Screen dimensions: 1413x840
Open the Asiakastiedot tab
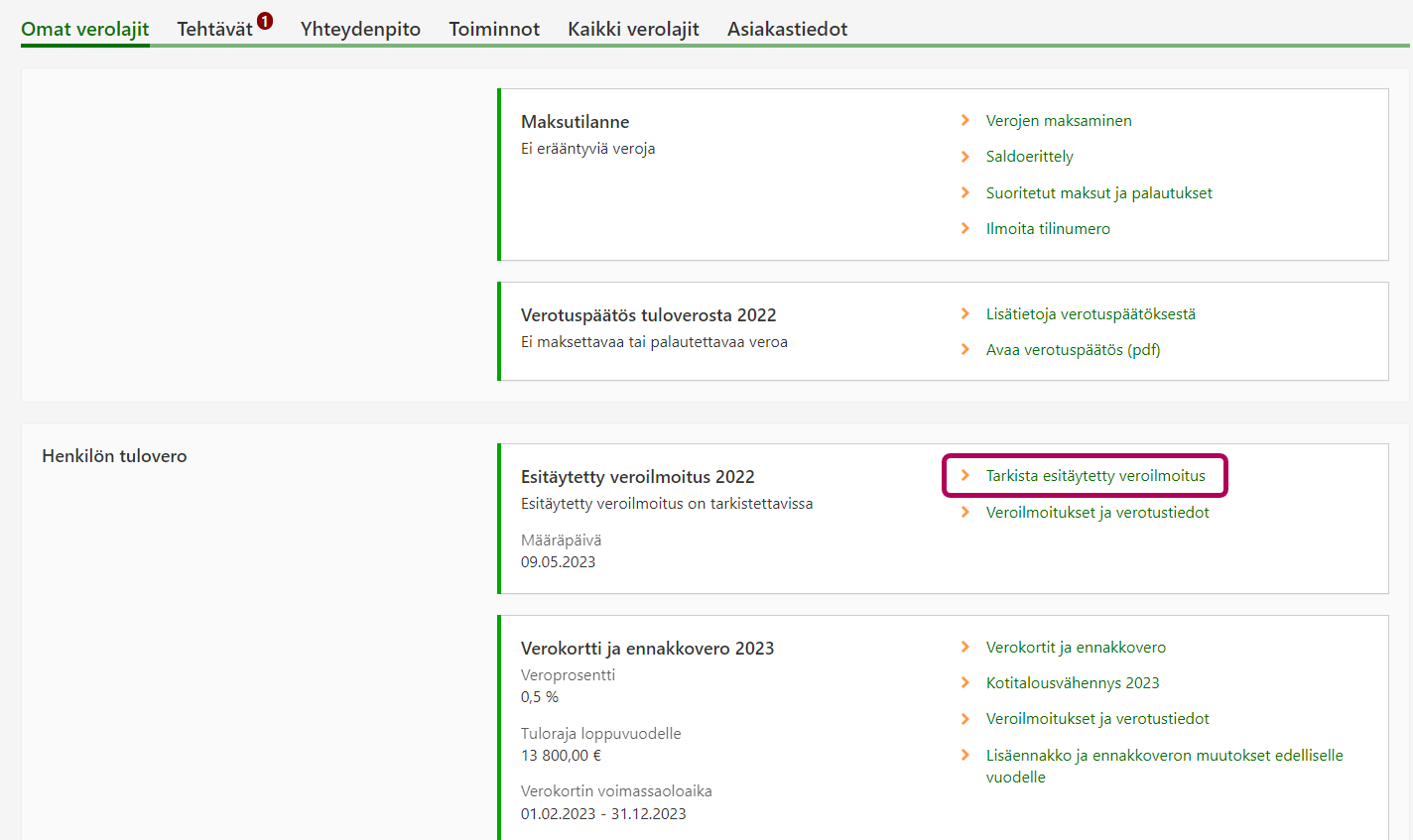787,30
